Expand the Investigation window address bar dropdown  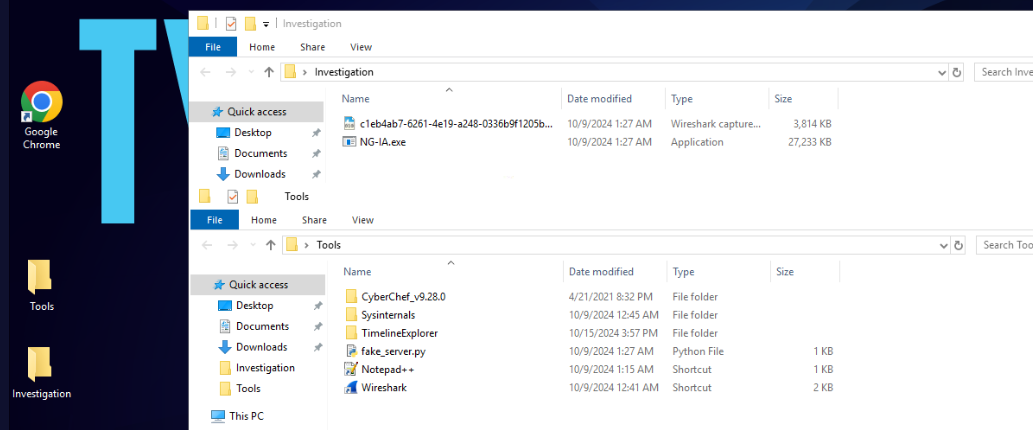942,72
